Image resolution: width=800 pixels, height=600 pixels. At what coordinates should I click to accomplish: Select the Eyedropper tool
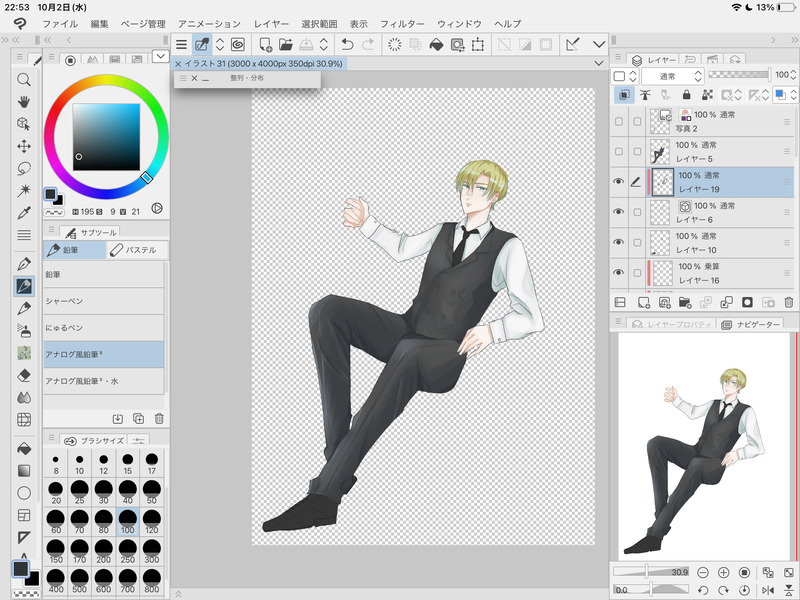pyautogui.click(x=24, y=213)
